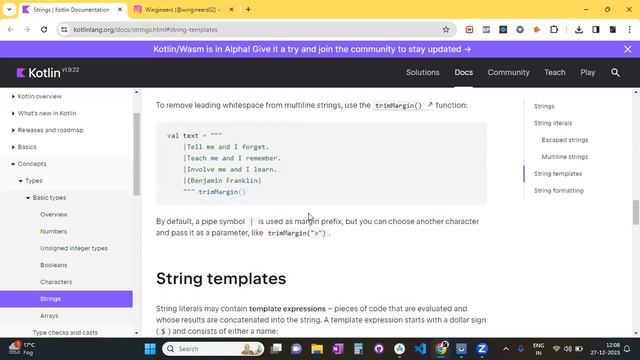This screenshot has height=360, width=640.
Task: Open Type checks and casts in sidebar
Action: (65, 333)
